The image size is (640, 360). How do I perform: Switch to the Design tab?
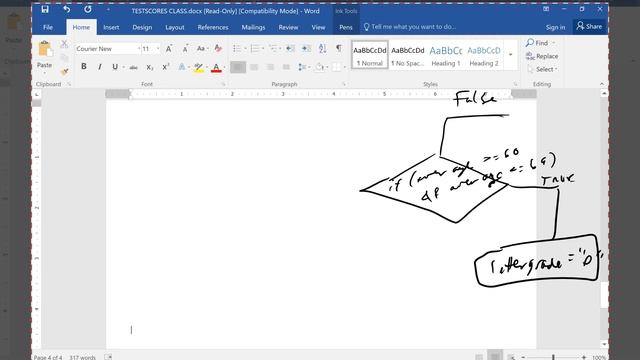142,27
